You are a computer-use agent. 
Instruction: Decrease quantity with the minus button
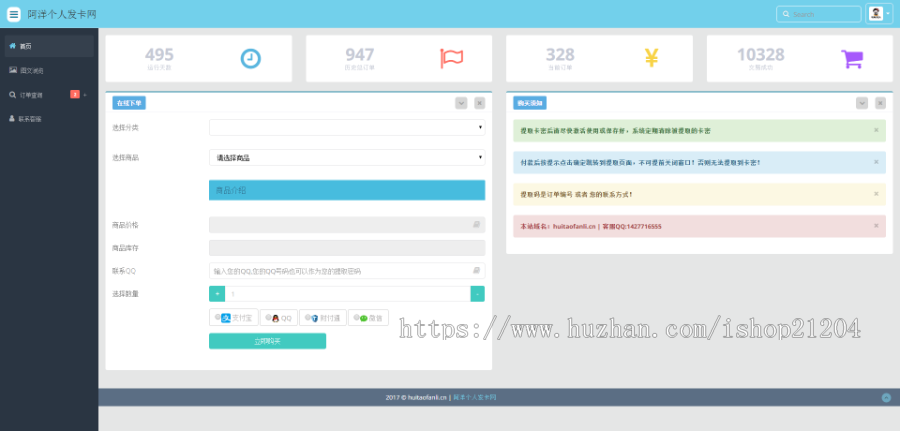point(478,294)
